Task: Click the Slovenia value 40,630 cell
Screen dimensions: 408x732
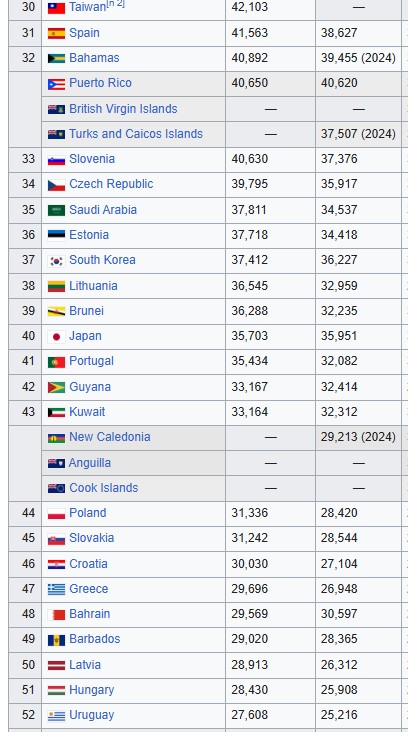Action: tap(270, 159)
